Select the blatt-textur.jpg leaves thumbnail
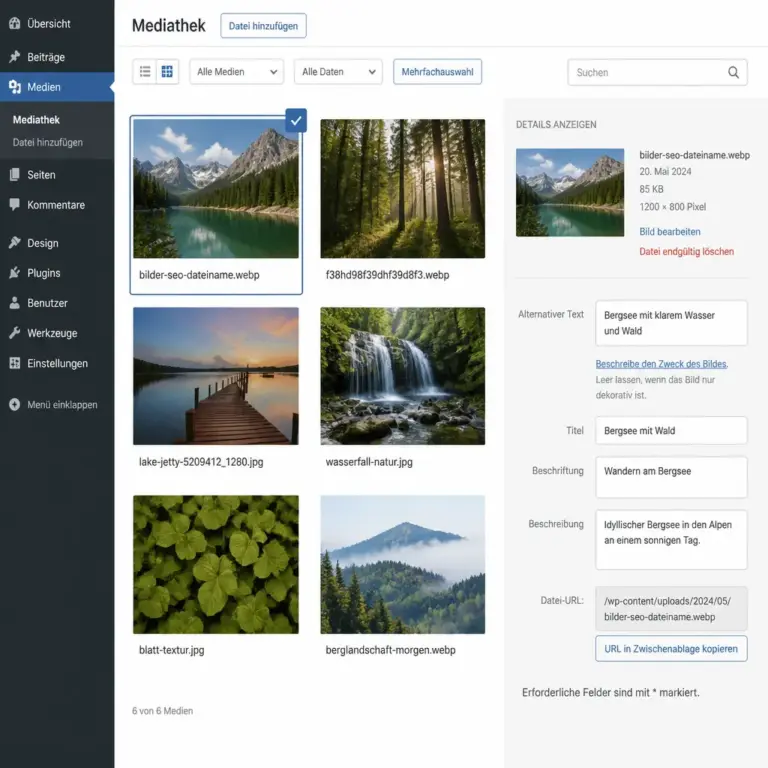Image resolution: width=768 pixels, height=768 pixels. 216,564
